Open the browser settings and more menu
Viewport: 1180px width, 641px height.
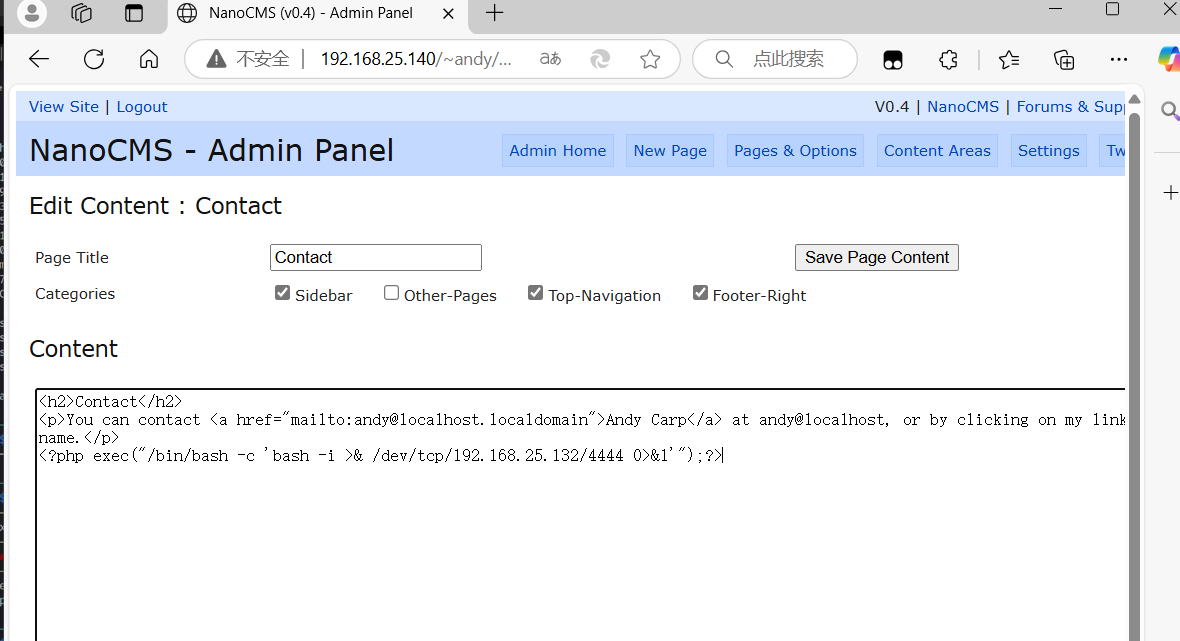coord(1119,59)
